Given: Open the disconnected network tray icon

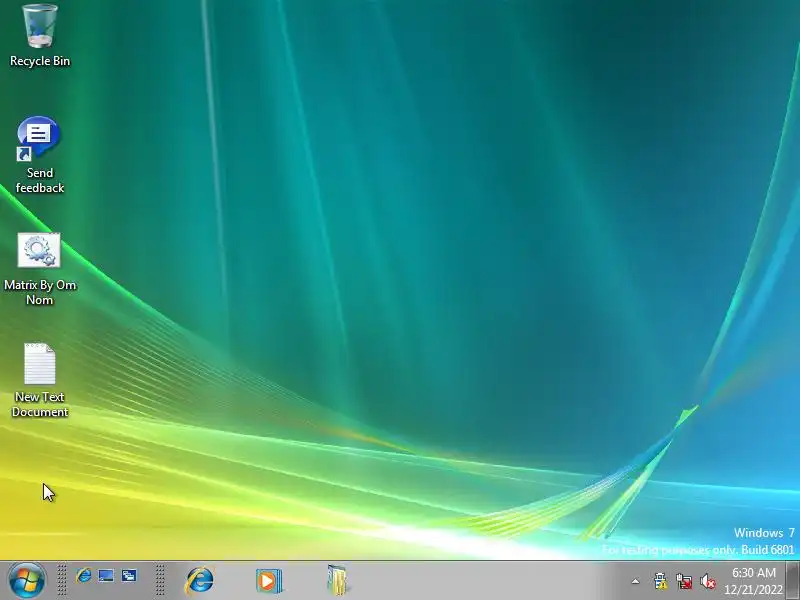Looking at the screenshot, I should (x=684, y=581).
